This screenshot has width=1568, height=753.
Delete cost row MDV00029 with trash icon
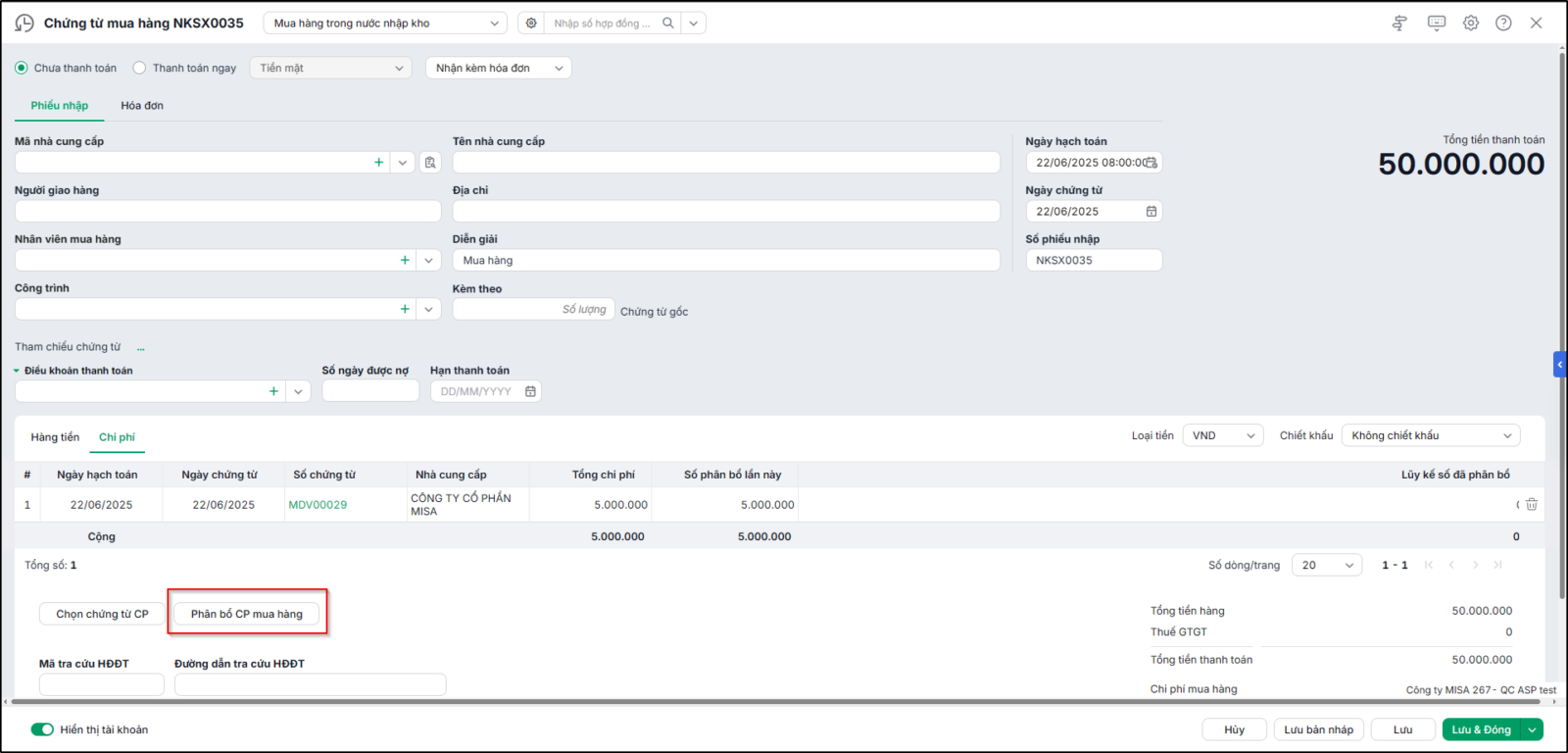tap(1532, 504)
